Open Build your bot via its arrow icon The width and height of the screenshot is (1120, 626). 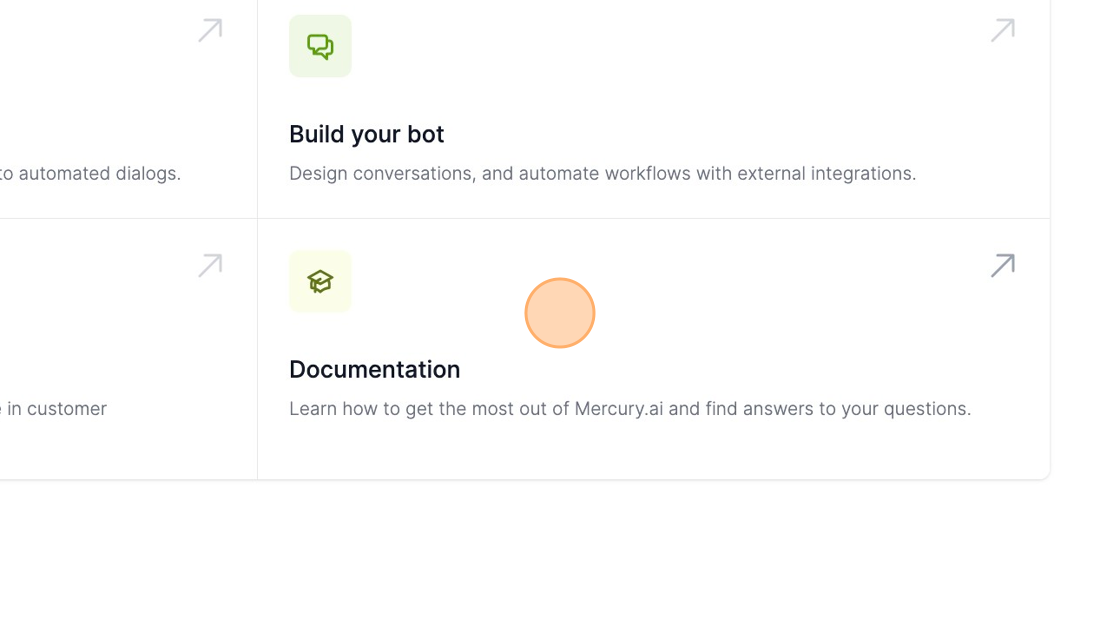coord(1003,30)
